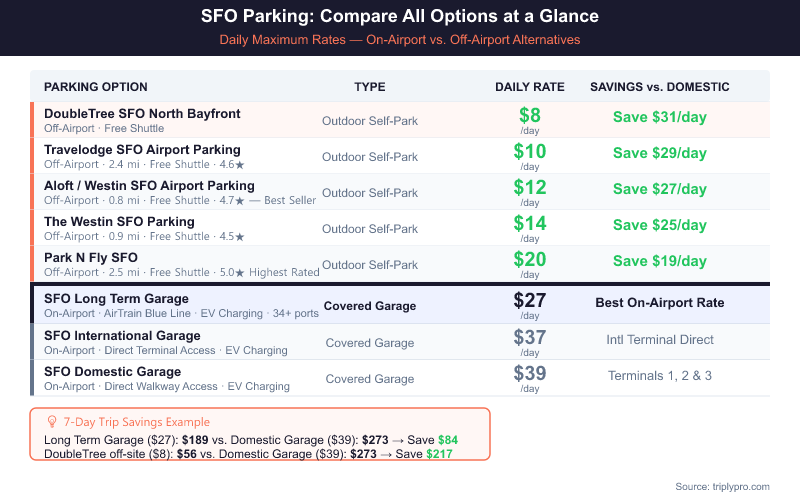
Task: Click the DAILY RATE column header
Action: click(x=530, y=87)
